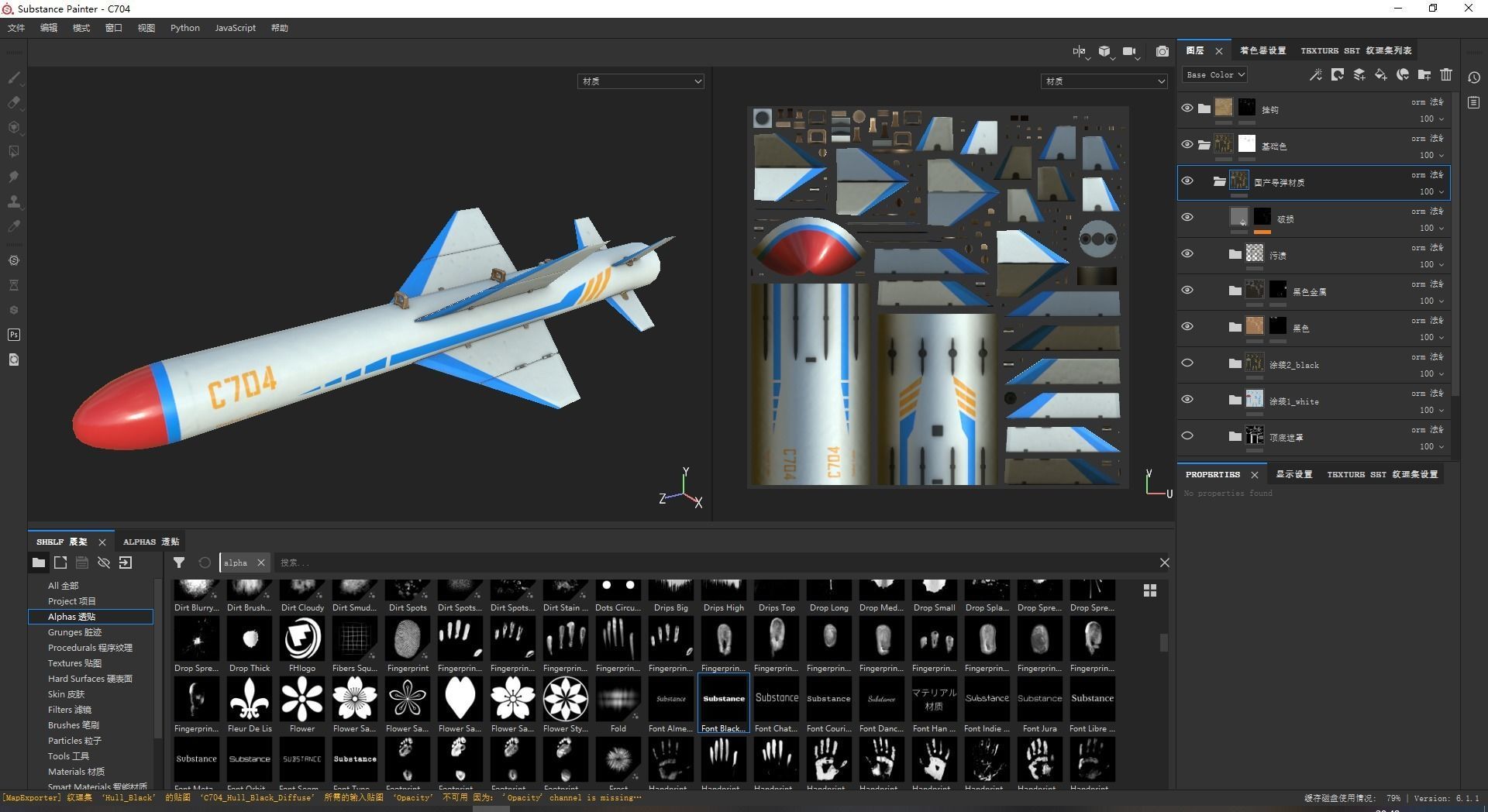This screenshot has height=812, width=1488.
Task: Close the shelf search bar X
Action: pos(1164,563)
